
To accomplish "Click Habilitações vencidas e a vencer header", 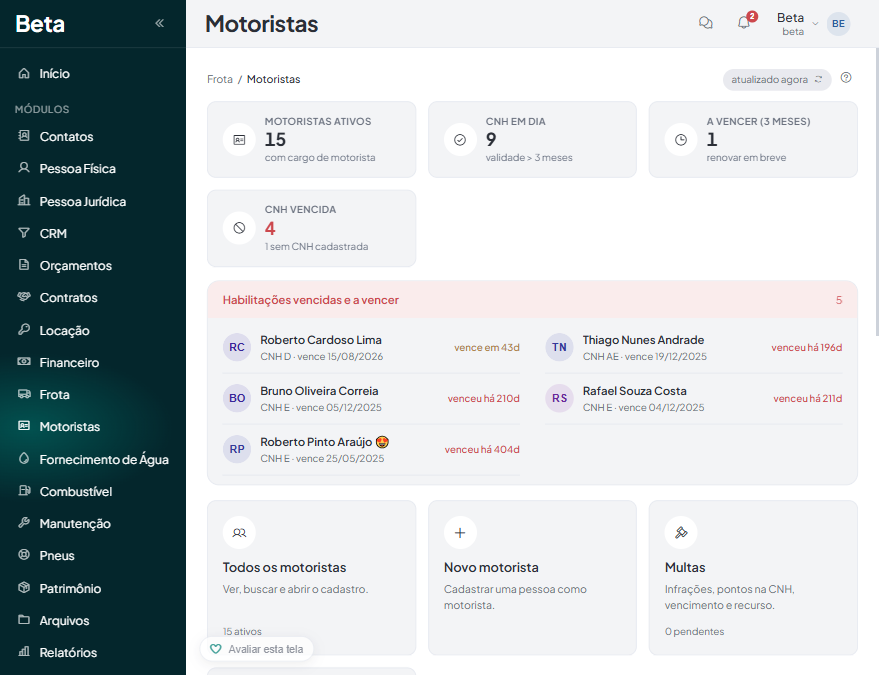I will [x=533, y=300].
